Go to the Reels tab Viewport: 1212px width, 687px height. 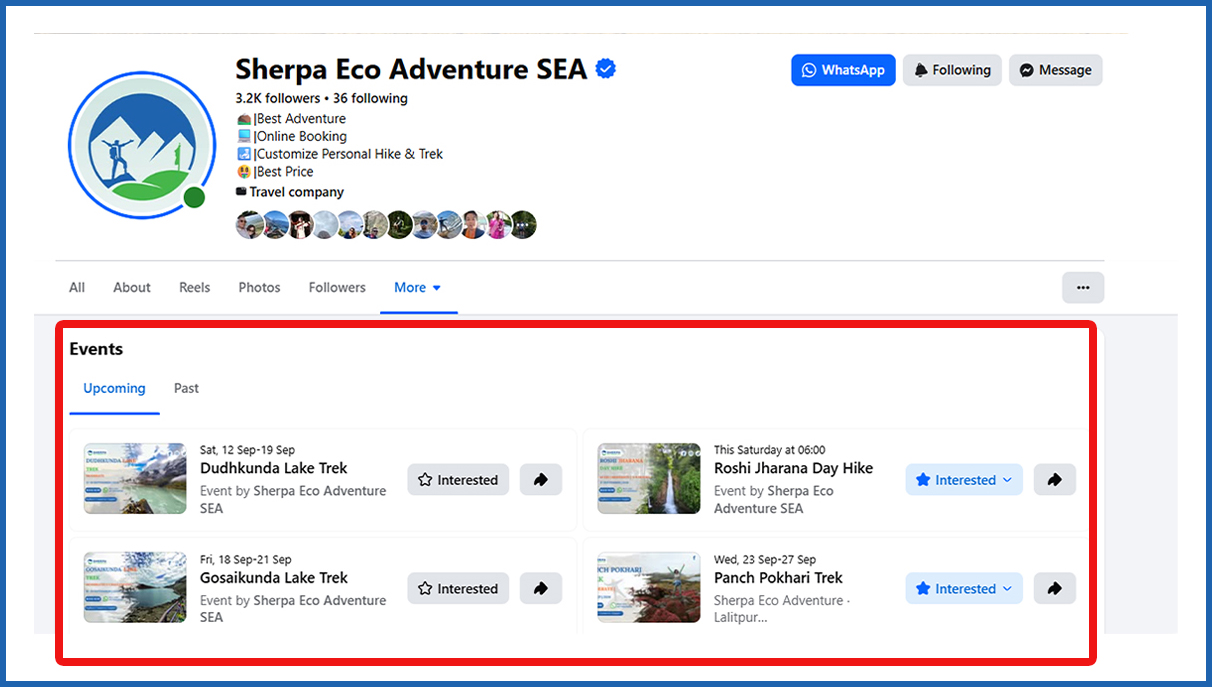195,287
